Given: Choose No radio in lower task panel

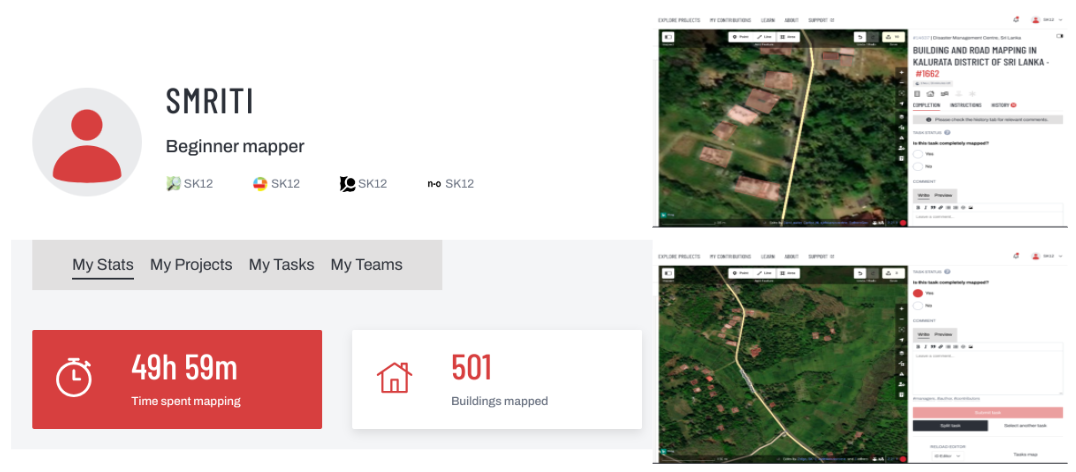Looking at the screenshot, I should (x=917, y=305).
